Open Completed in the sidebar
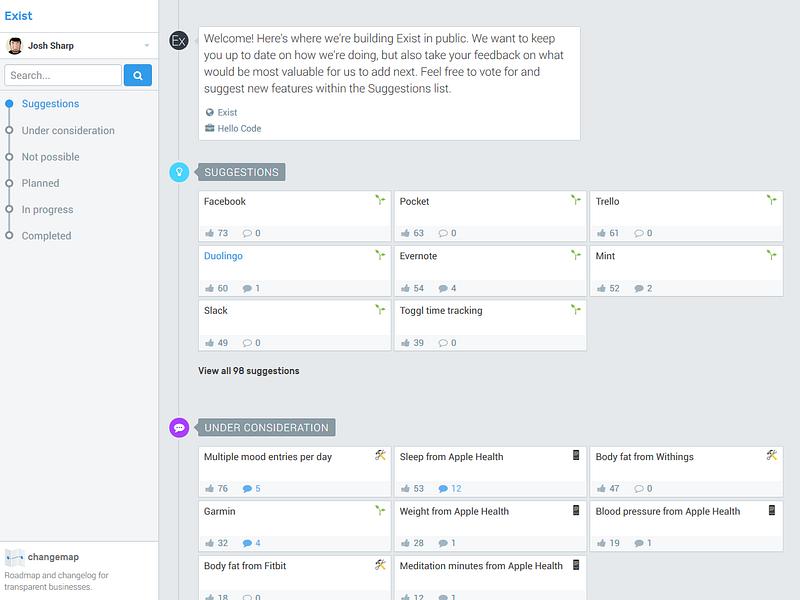The width and height of the screenshot is (800, 600). tap(46, 236)
